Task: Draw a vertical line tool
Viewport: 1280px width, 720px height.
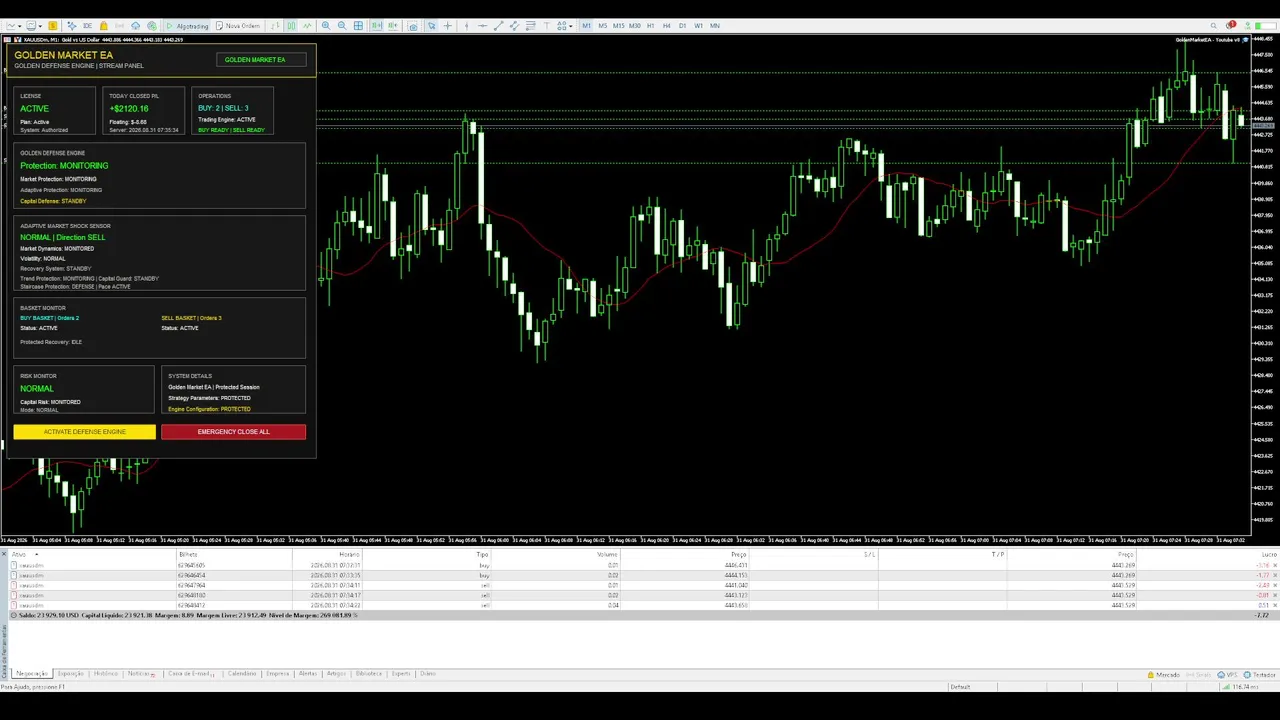Action: [466, 25]
